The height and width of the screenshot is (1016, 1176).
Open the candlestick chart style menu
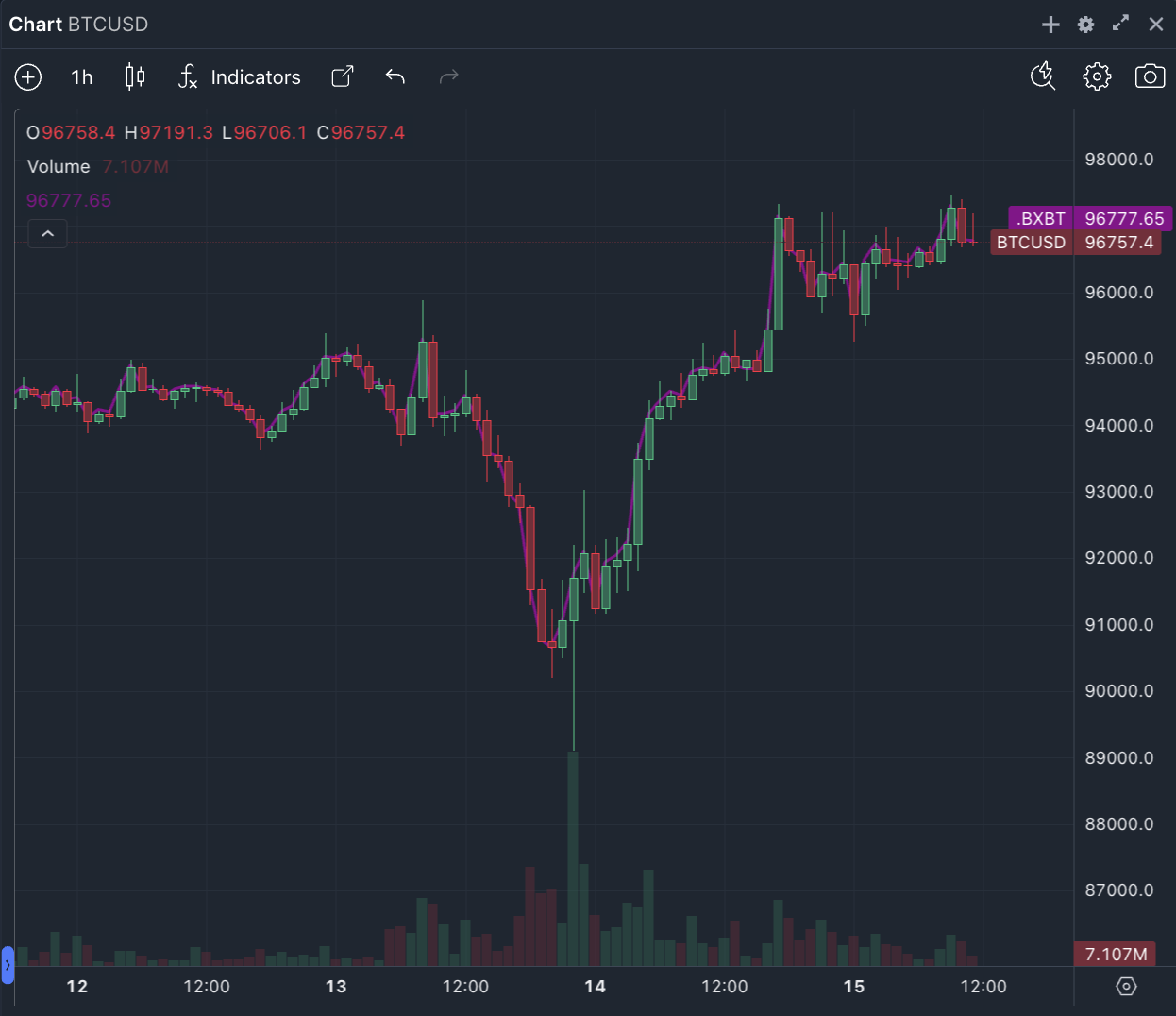[x=135, y=77]
